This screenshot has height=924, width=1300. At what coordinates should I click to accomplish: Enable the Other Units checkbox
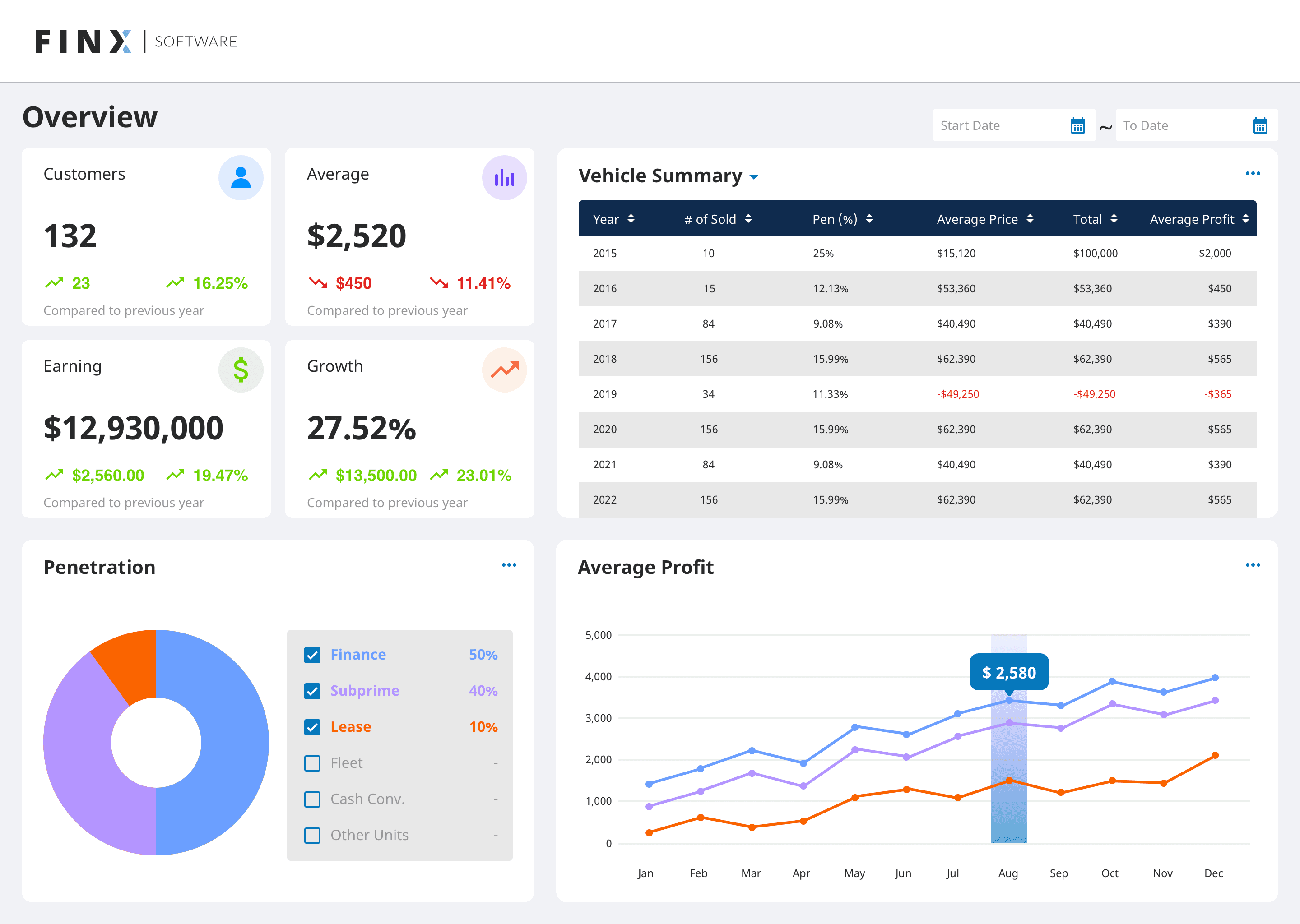pyautogui.click(x=312, y=835)
